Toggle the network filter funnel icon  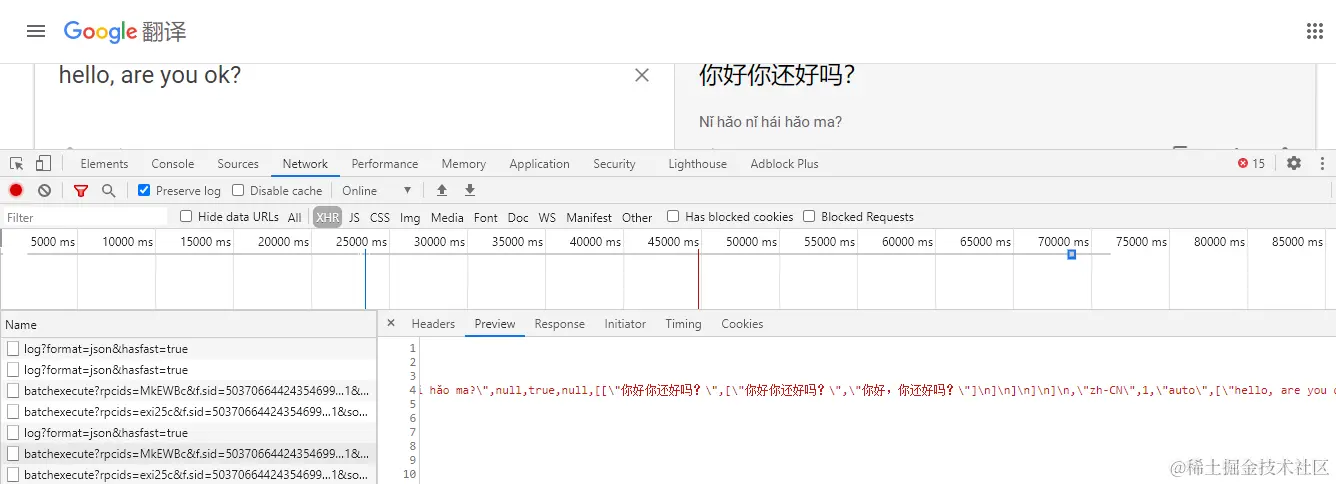(x=81, y=190)
